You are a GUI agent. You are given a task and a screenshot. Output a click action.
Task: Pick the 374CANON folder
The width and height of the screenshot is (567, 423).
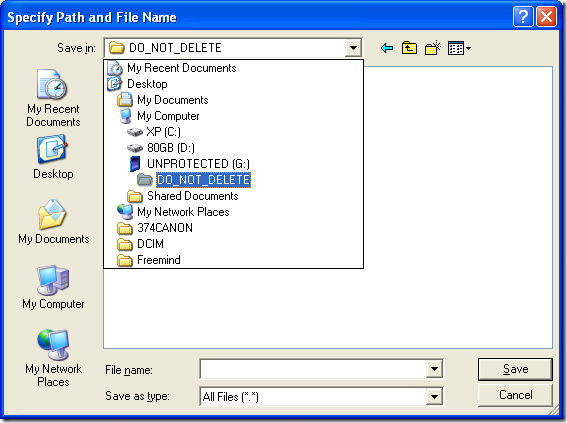click(233, 228)
